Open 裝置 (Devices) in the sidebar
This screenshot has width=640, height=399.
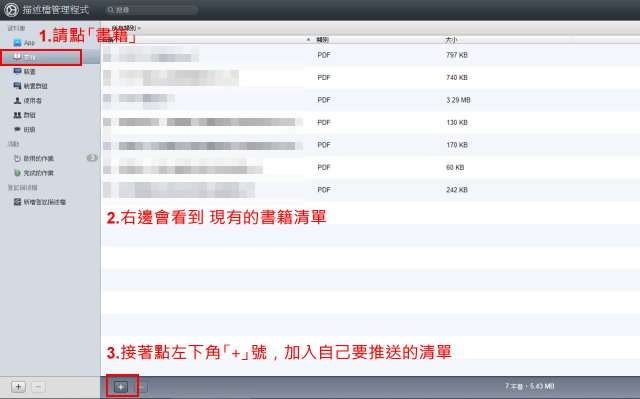(x=24, y=71)
